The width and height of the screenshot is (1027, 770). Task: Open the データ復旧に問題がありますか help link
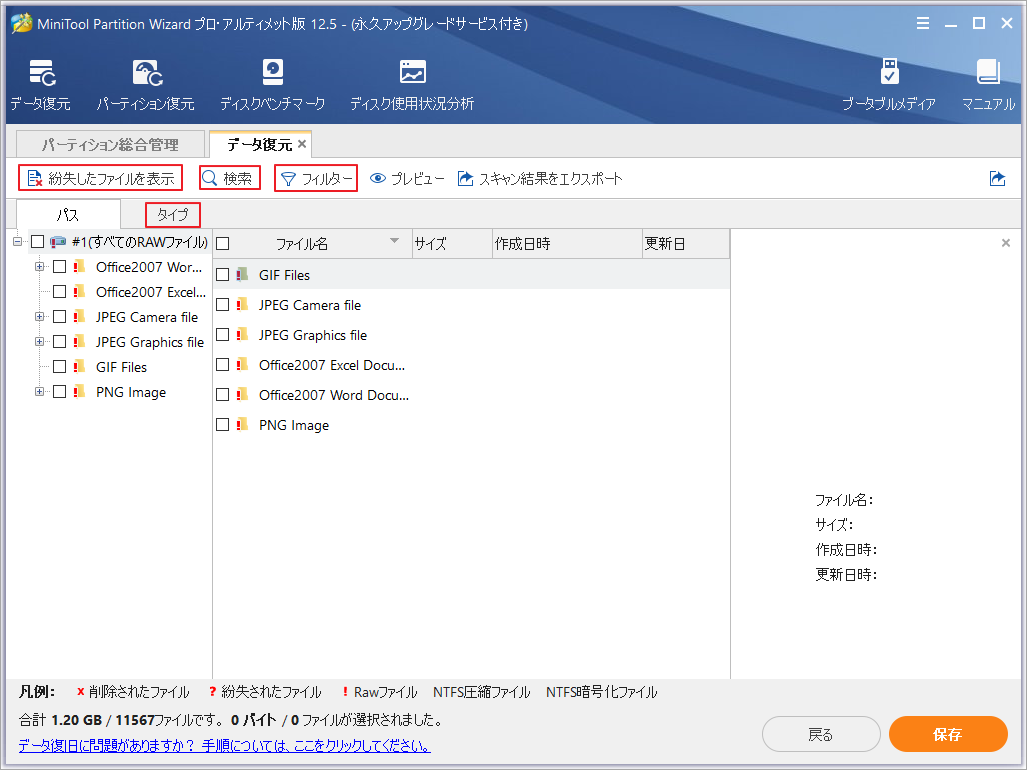tap(225, 746)
